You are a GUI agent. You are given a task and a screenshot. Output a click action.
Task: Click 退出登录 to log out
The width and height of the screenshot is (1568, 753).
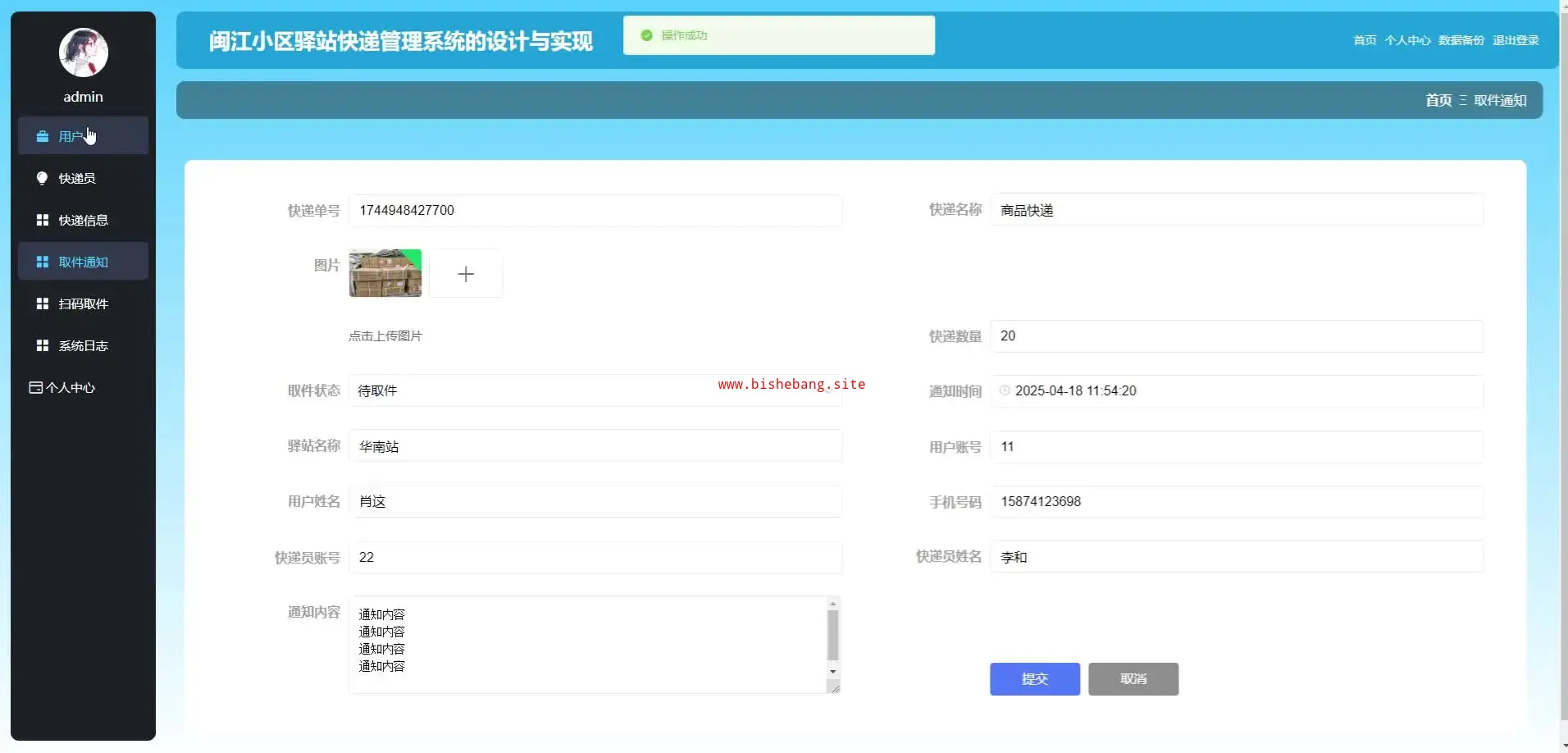1516,40
